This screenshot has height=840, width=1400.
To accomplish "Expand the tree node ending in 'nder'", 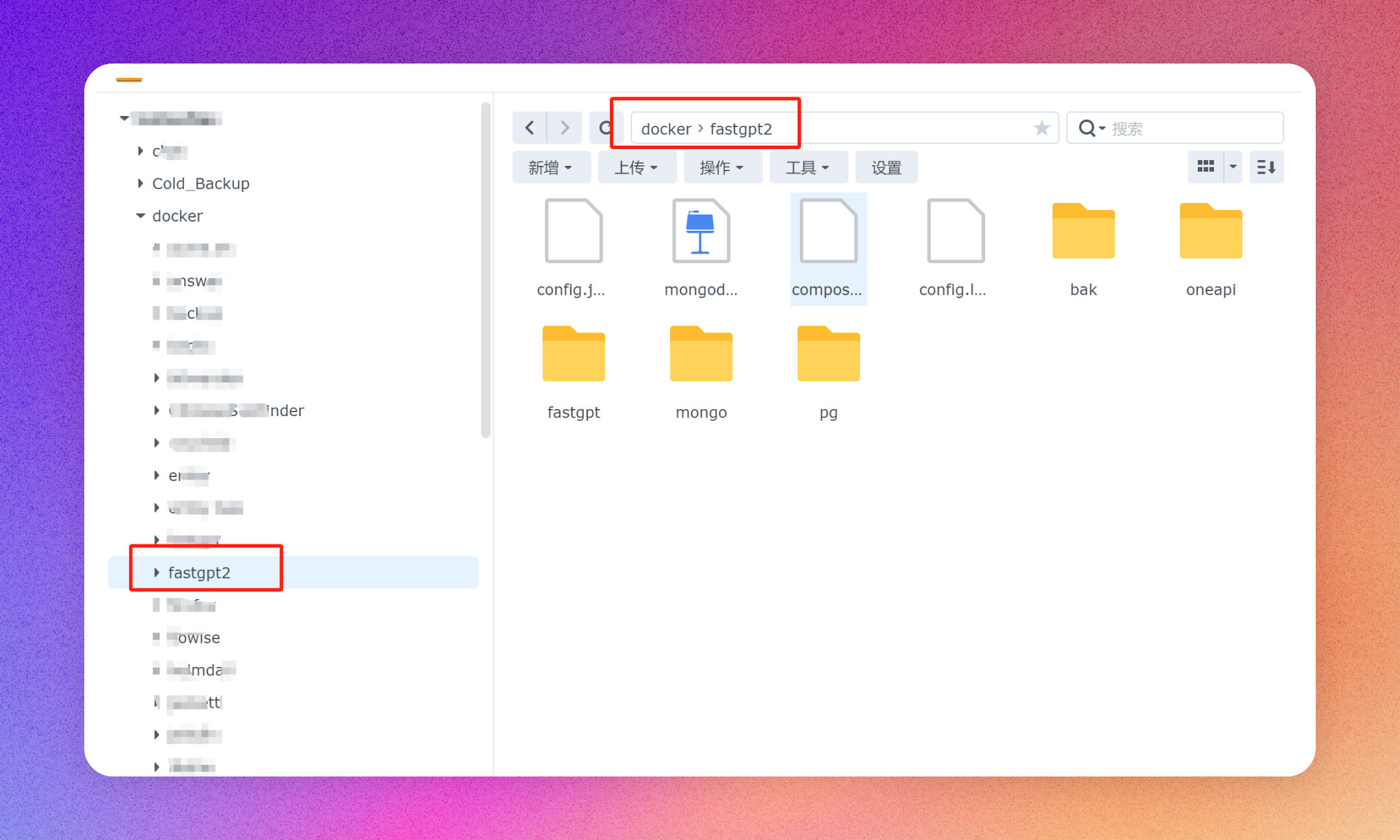I will [x=156, y=410].
